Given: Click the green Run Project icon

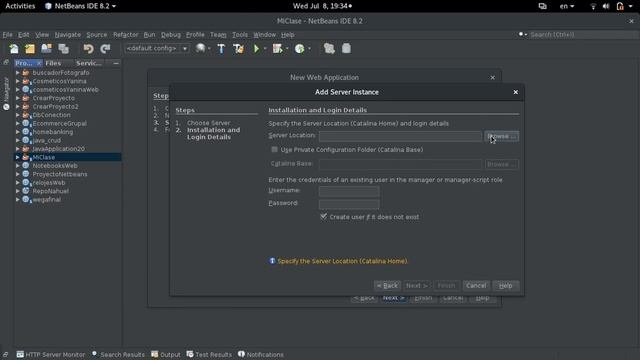Looking at the screenshot, I should (256, 49).
